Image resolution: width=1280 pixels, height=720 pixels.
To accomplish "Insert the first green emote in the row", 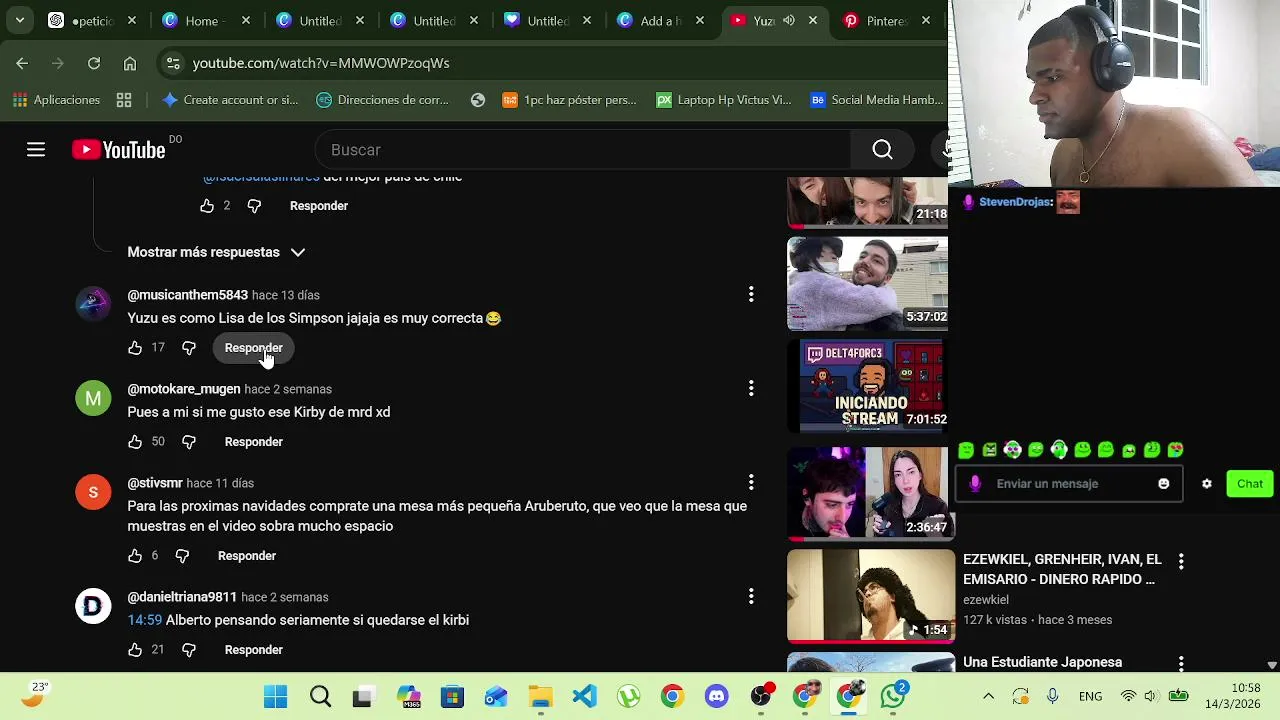I will [x=966, y=450].
